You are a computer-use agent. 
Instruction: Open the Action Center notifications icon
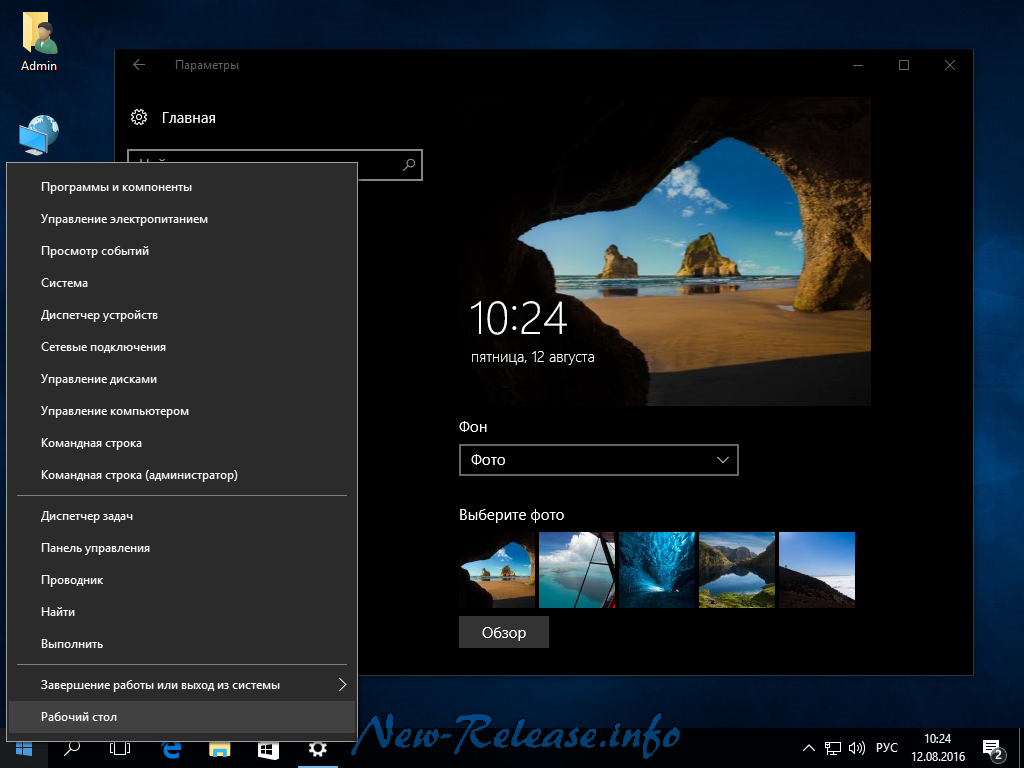click(x=993, y=749)
